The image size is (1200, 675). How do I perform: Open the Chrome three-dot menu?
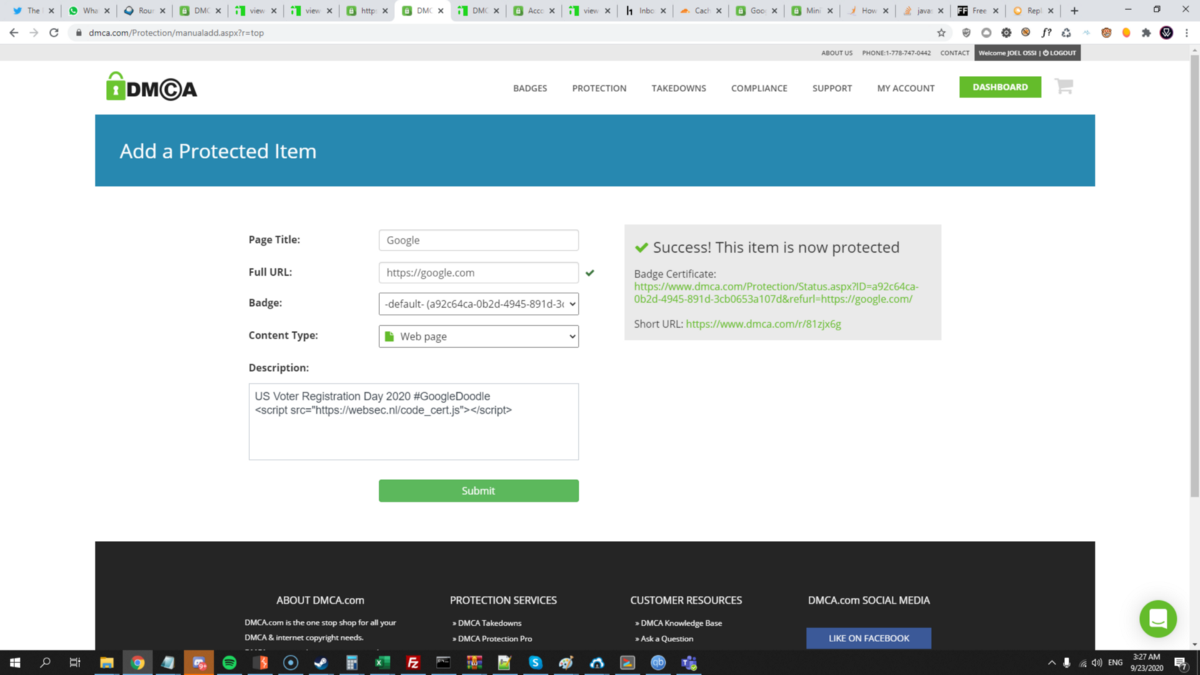tap(1187, 33)
